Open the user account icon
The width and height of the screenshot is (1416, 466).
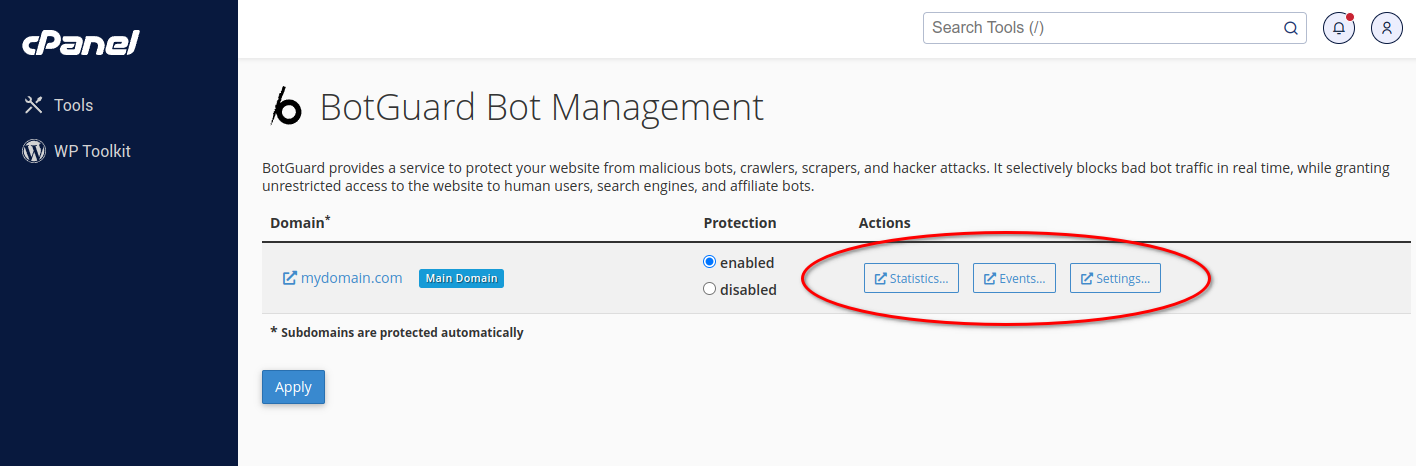tap(1387, 28)
